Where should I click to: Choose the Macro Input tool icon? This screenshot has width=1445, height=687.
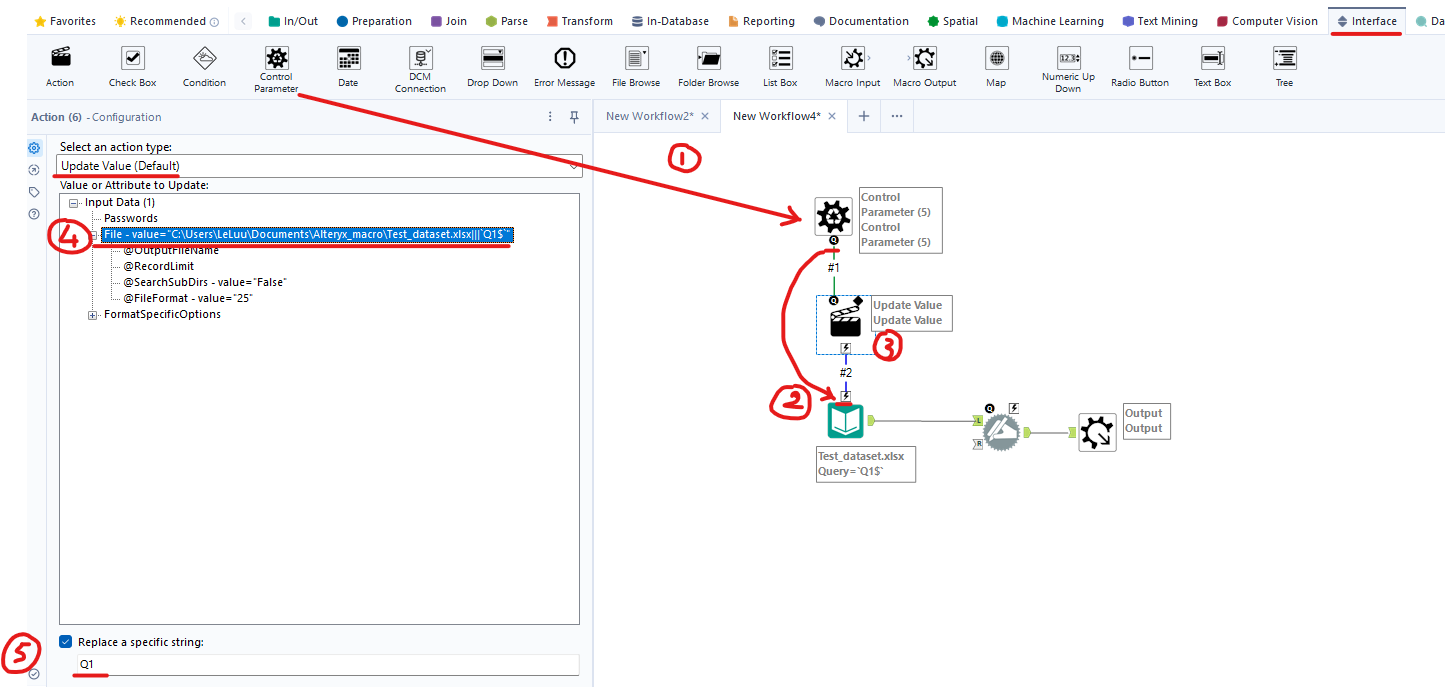[852, 59]
